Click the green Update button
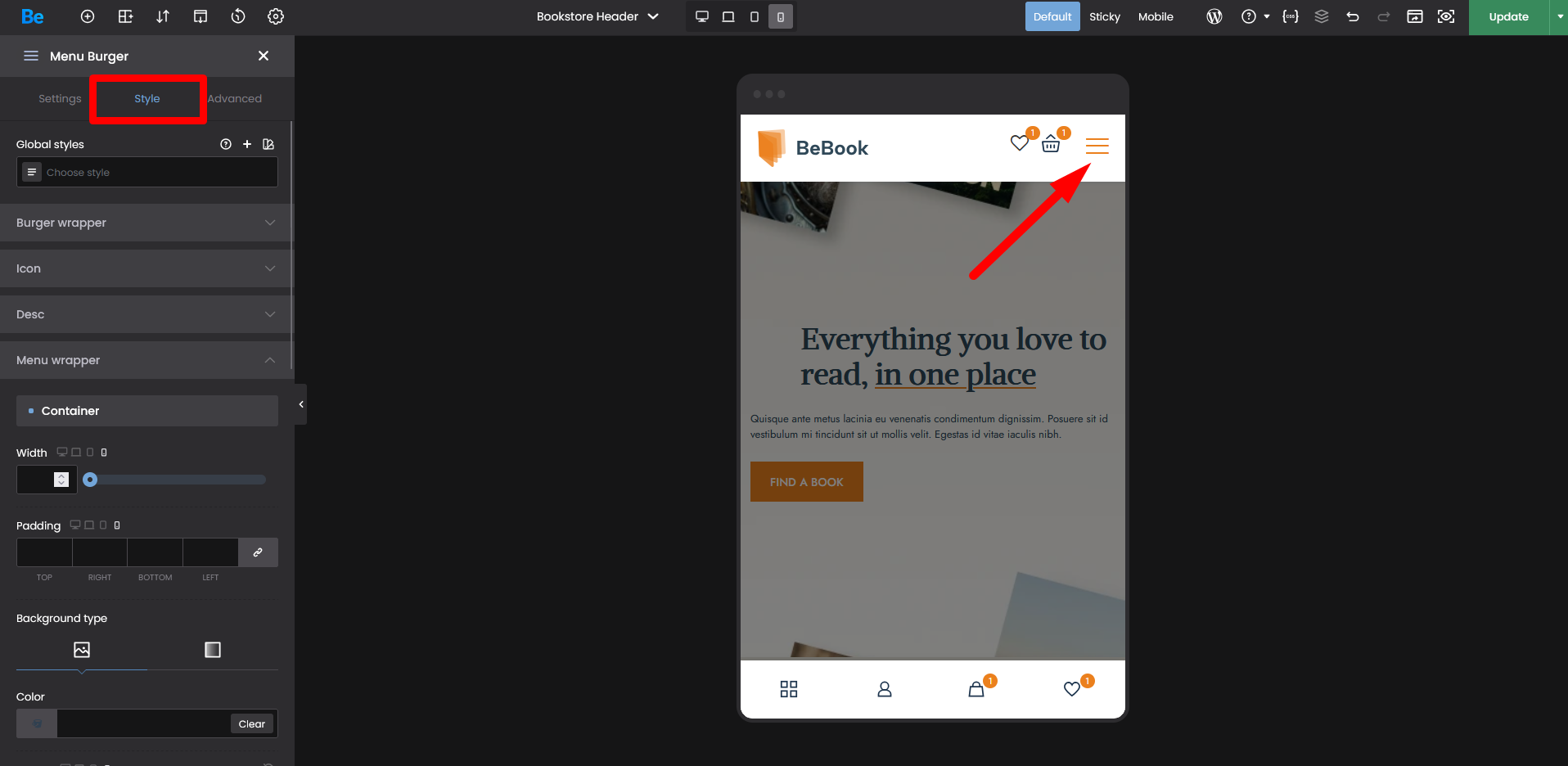The width and height of the screenshot is (1568, 766). click(1508, 16)
